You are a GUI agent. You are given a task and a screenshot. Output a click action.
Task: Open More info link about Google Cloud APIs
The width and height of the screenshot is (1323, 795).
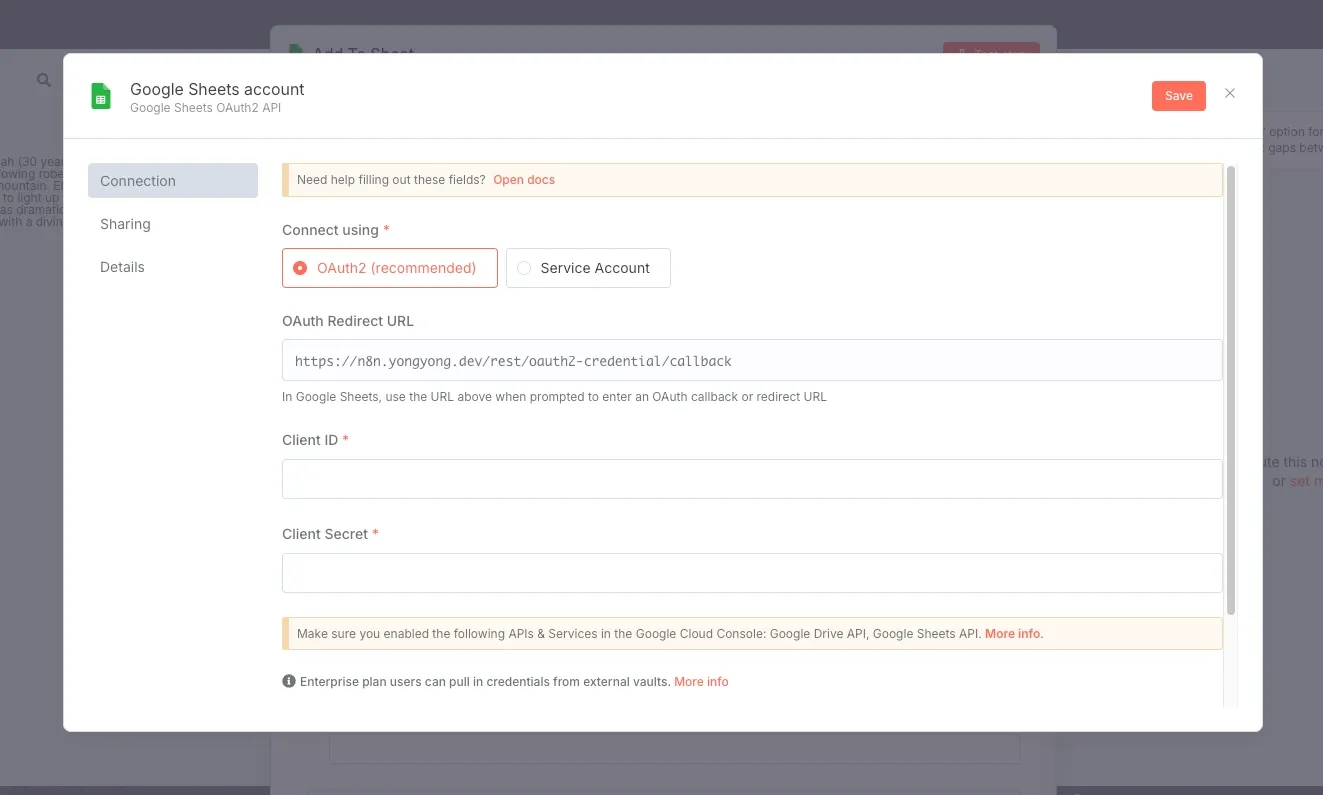pyautogui.click(x=1013, y=634)
